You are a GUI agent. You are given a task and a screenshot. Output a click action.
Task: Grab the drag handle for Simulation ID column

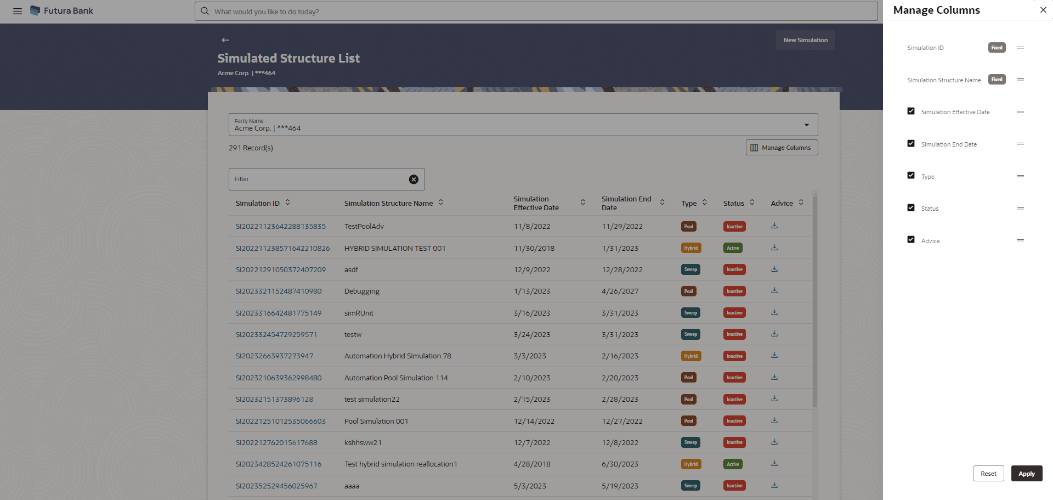pos(1020,48)
